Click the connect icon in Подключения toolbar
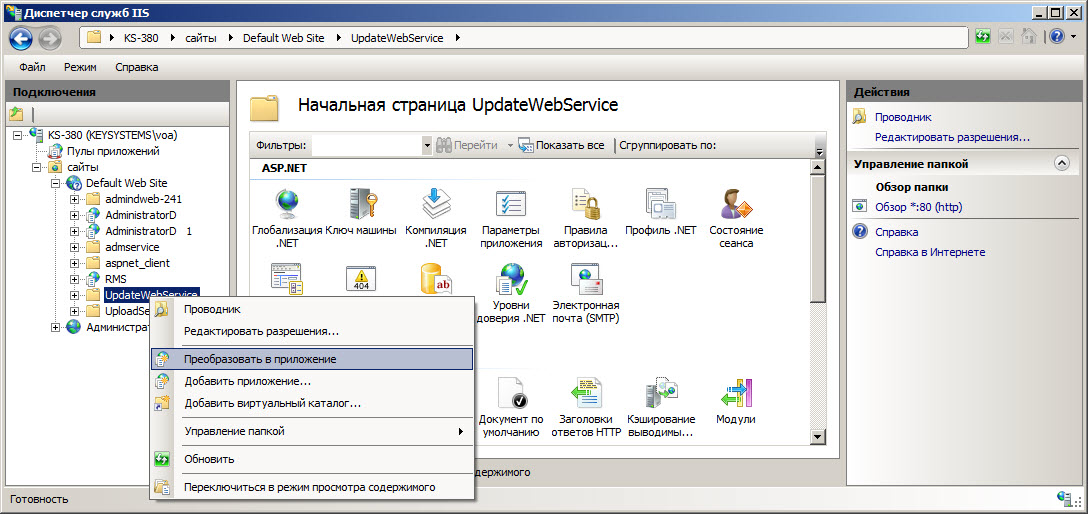Screen dimensions: 1088x514 17,114
